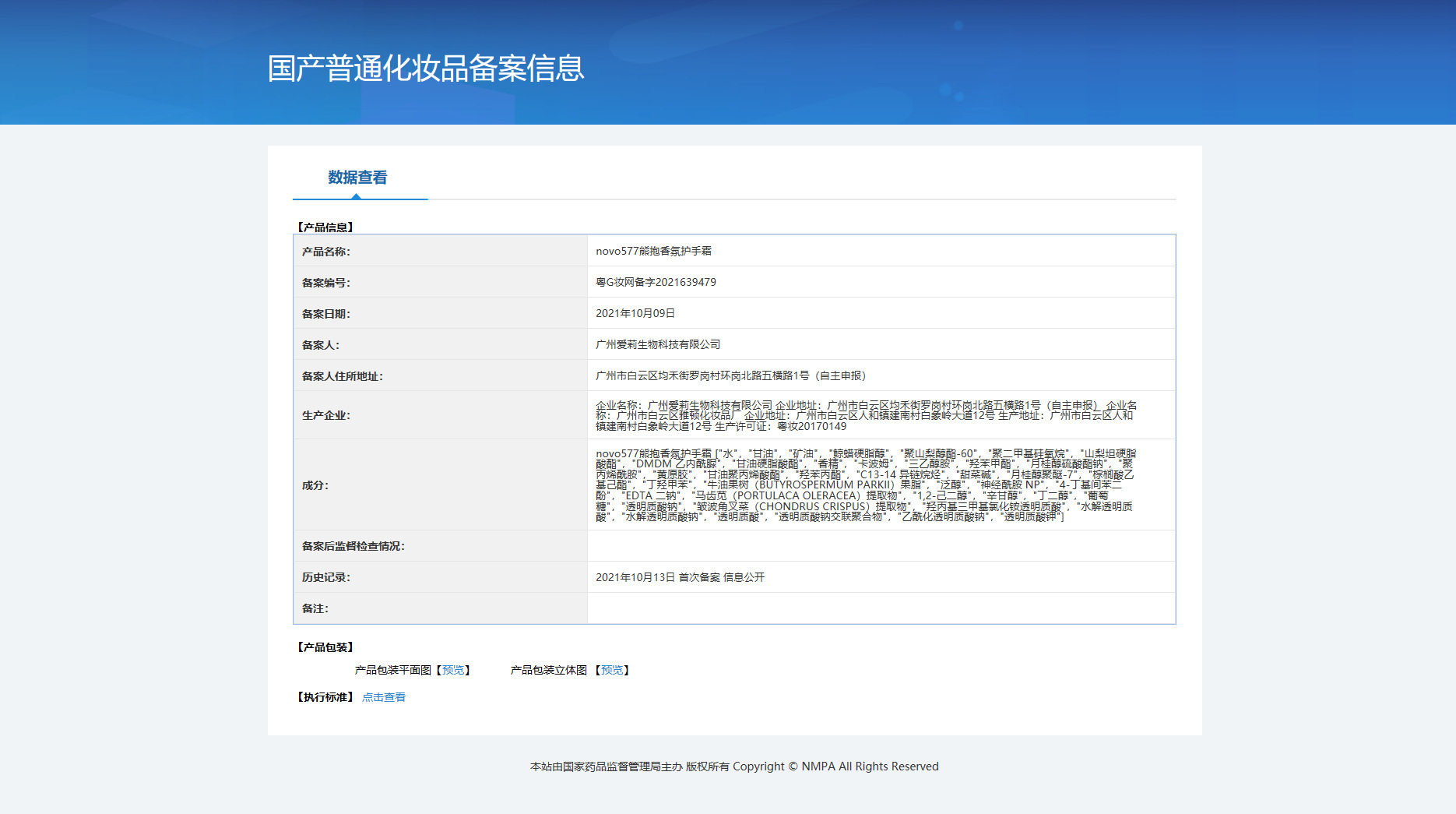The image size is (1456, 814).
Task: Click the 备案人: row label
Action: [321, 345]
